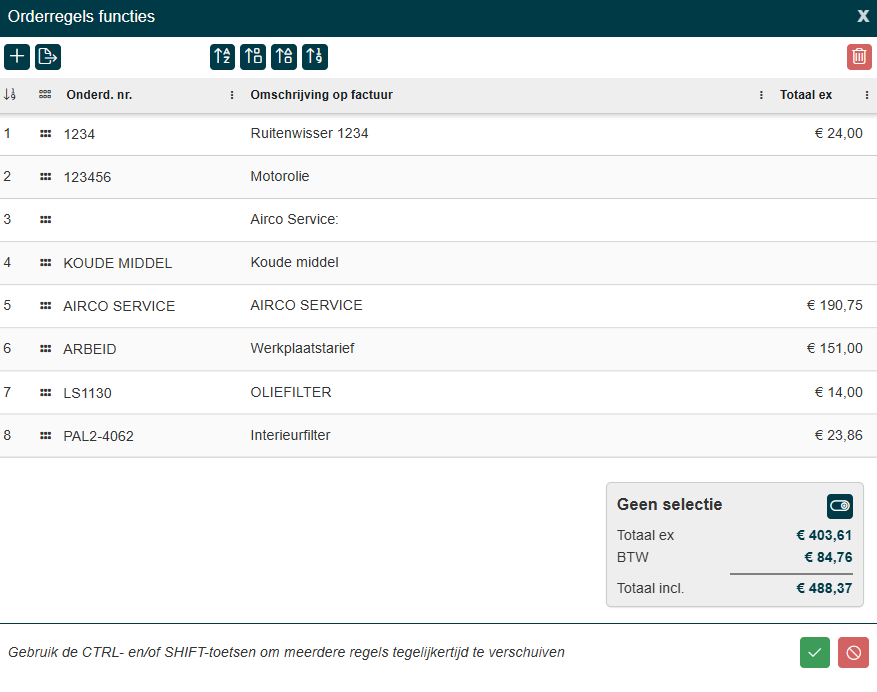This screenshot has height=692, width=877.
Task: Open the Onderd. nr. column options menu
Action: point(232,96)
